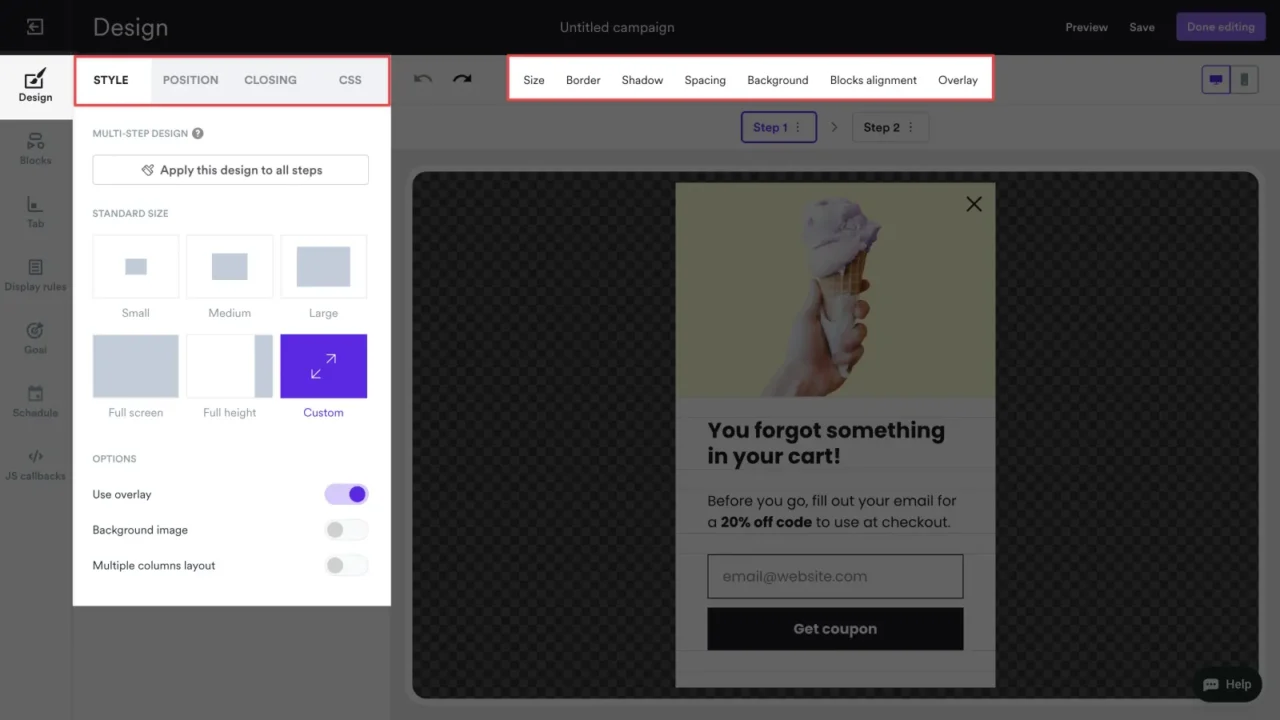Enable the Background image switch
1280x720 pixels.
346,530
